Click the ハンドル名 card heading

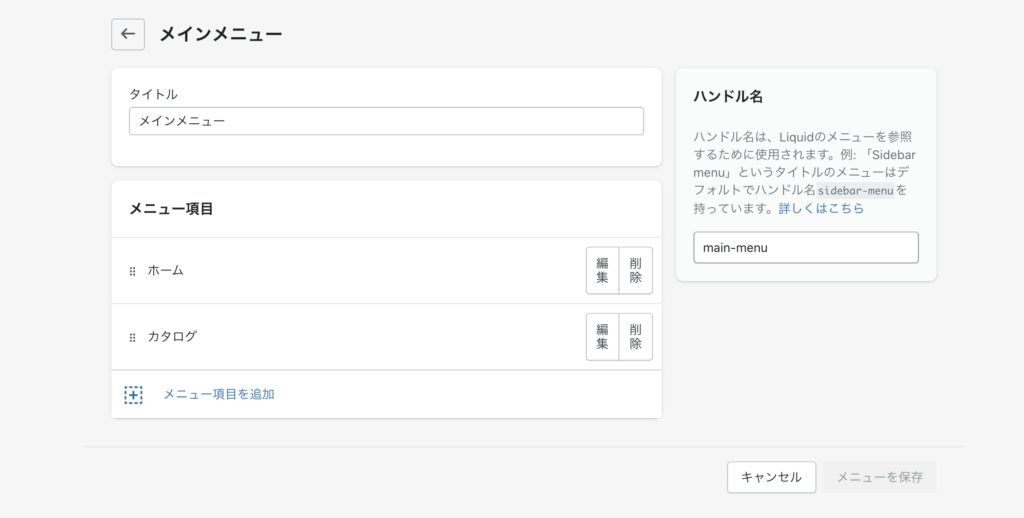[x=728, y=96]
